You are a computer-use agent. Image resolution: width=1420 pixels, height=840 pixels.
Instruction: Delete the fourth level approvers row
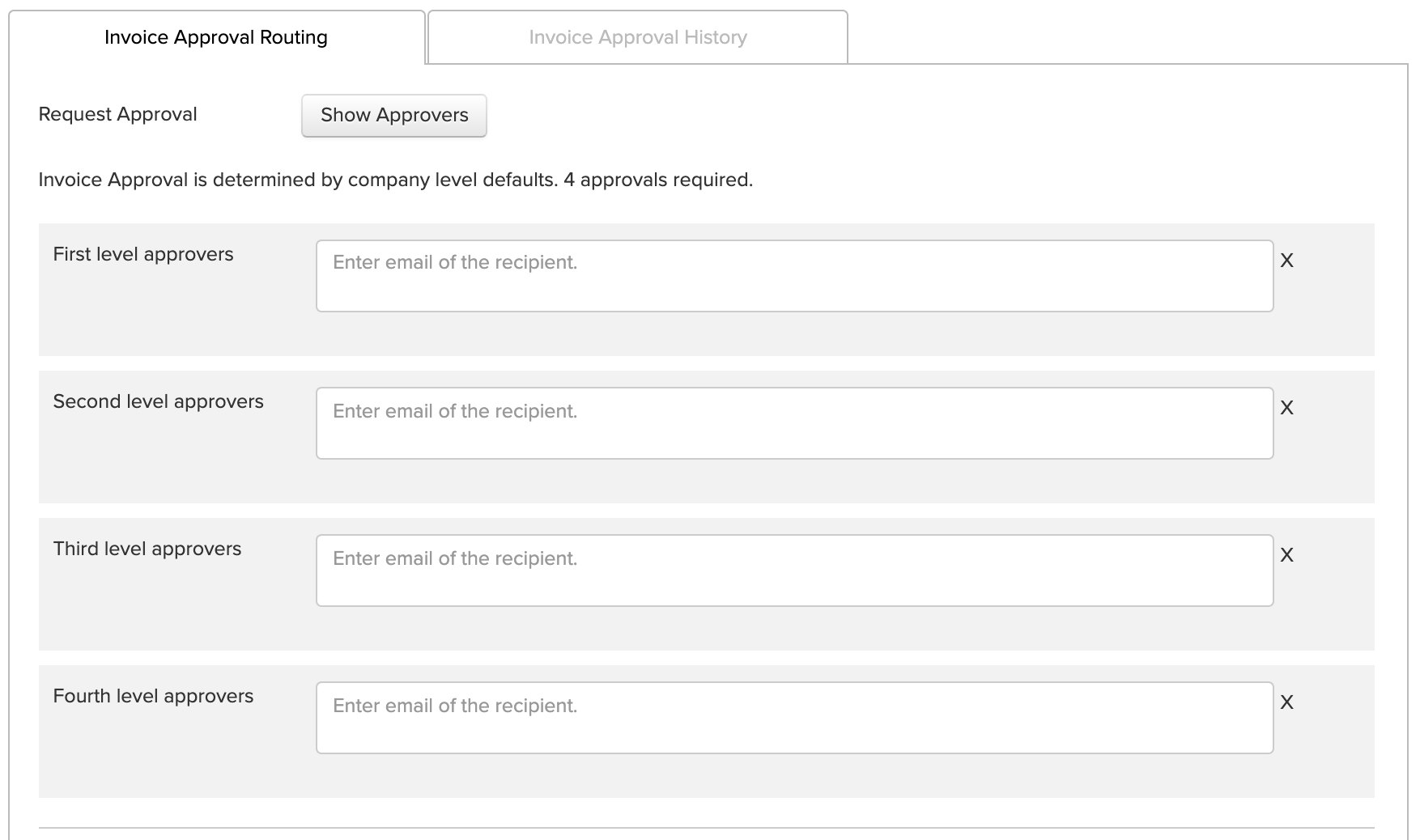pos(1286,702)
